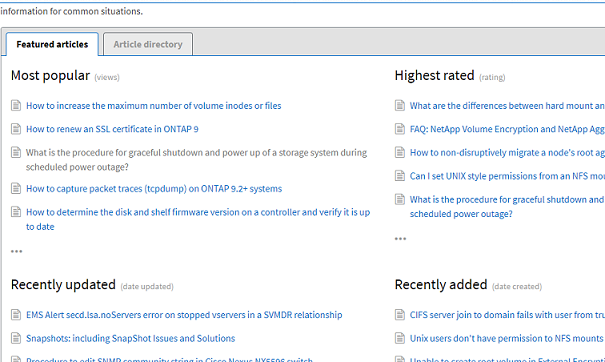
Task: Click document icon beside UNIX style permissions article
Action: [x=400, y=176]
